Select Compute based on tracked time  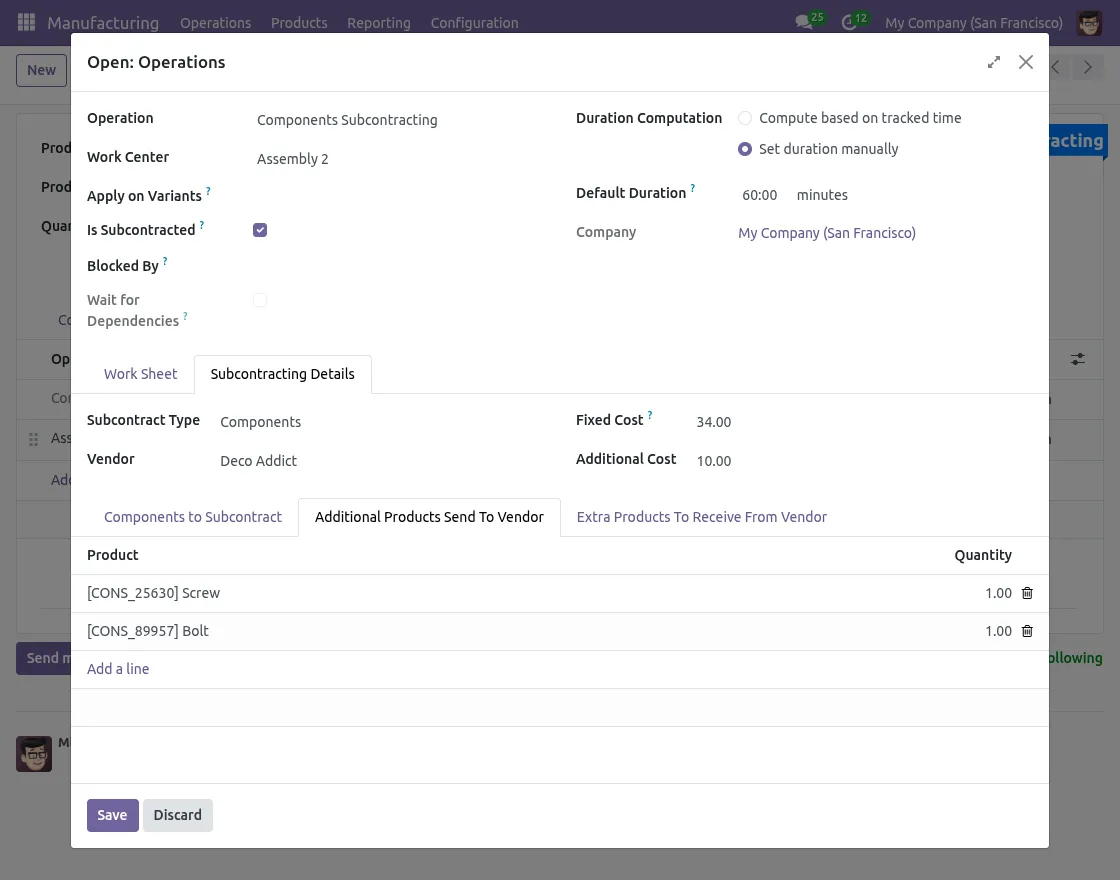(745, 117)
